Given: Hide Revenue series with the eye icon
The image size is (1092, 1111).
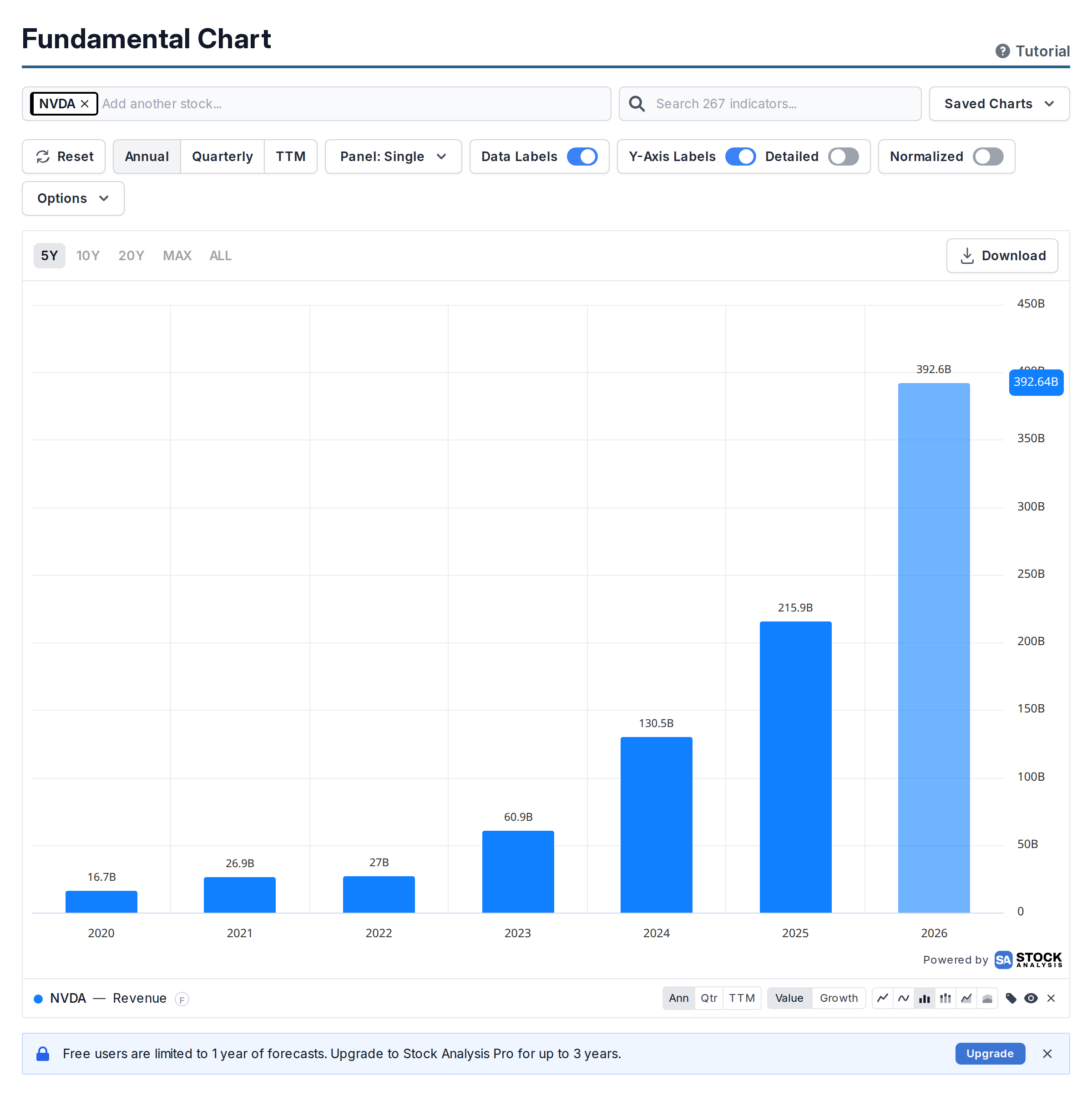Looking at the screenshot, I should click(x=1031, y=998).
